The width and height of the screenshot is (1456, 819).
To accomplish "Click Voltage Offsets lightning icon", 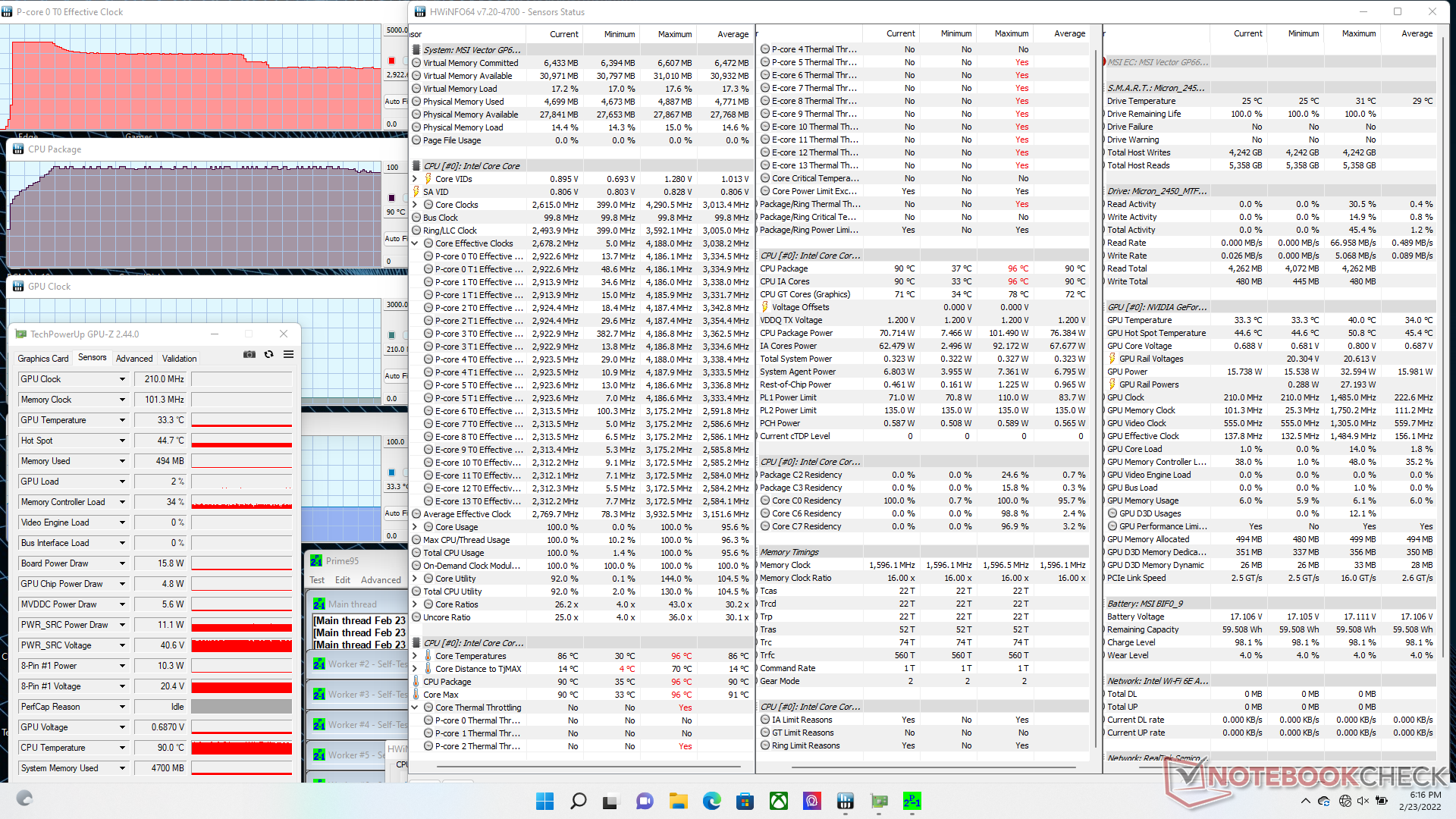I will pyautogui.click(x=765, y=307).
